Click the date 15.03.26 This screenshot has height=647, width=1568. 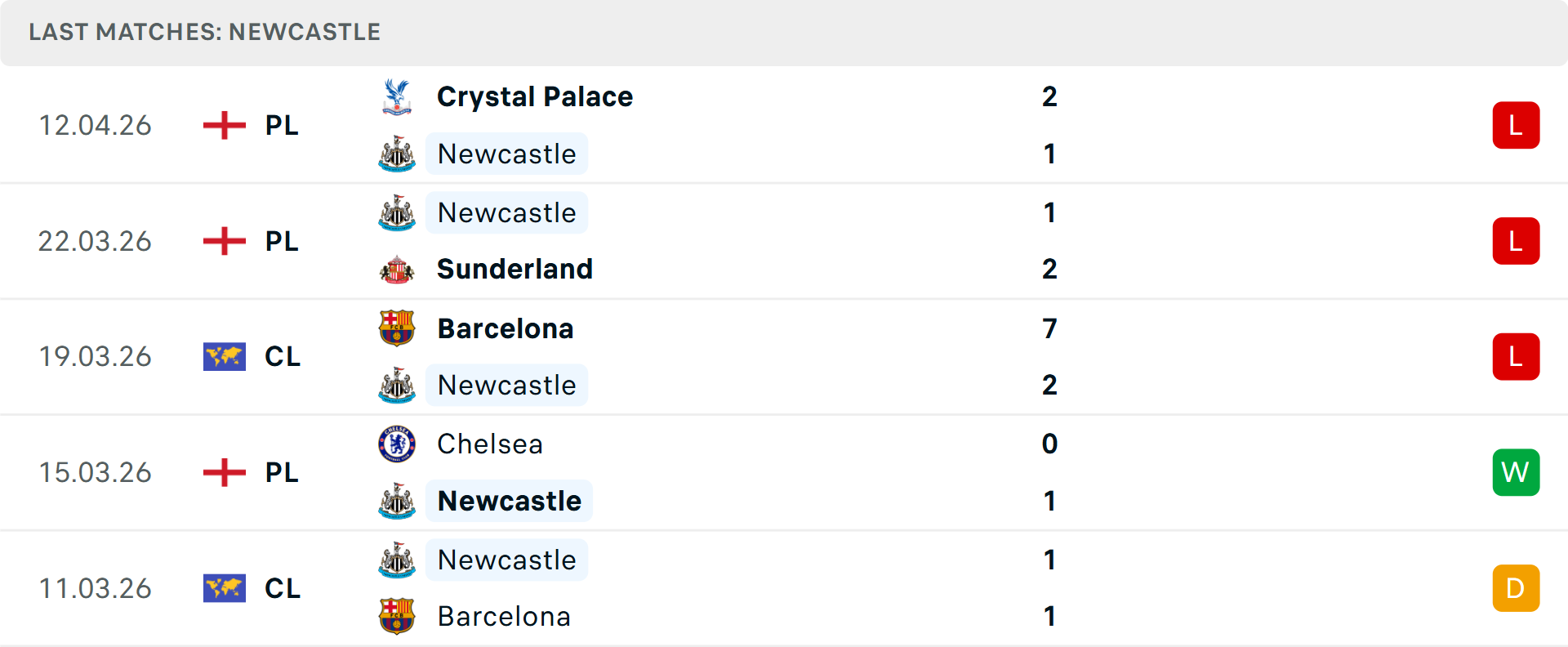pyautogui.click(x=95, y=472)
